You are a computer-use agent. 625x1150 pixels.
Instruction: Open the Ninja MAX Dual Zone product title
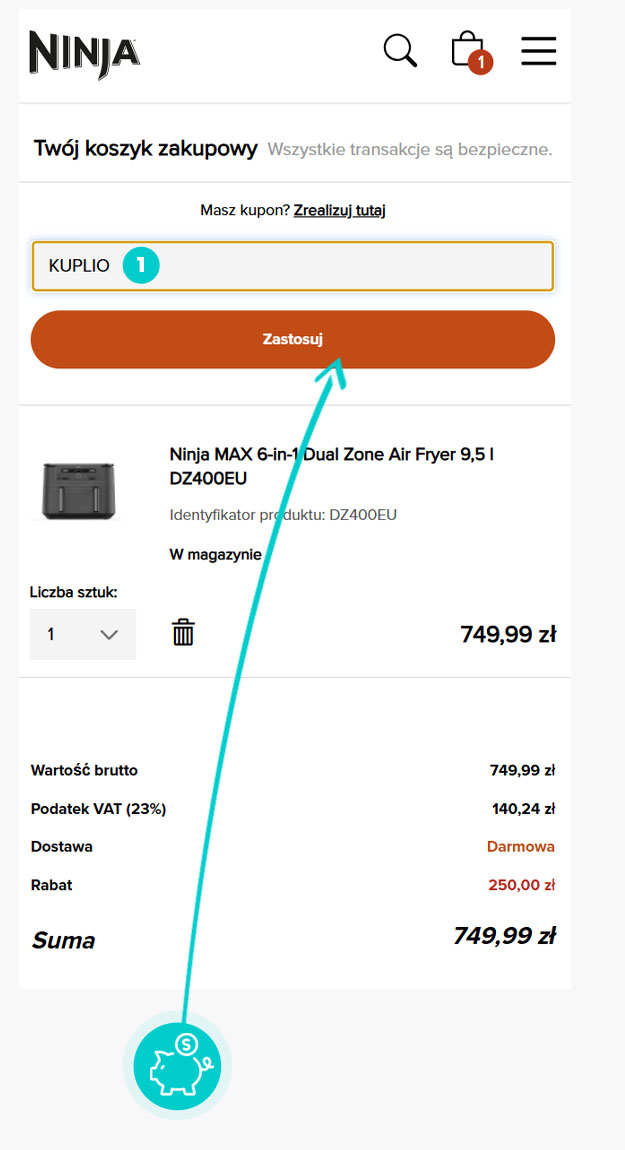331,466
